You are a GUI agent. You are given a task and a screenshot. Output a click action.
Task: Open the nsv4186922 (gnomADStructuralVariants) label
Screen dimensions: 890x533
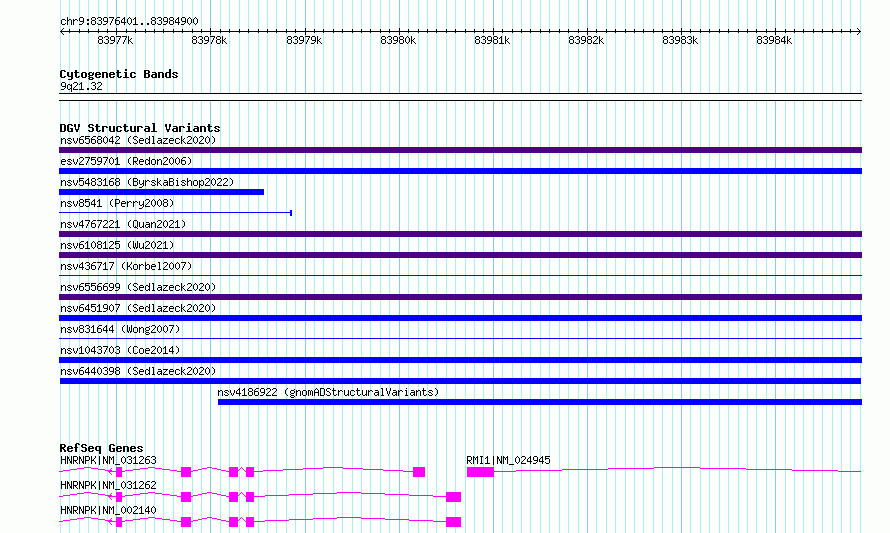coord(328,392)
